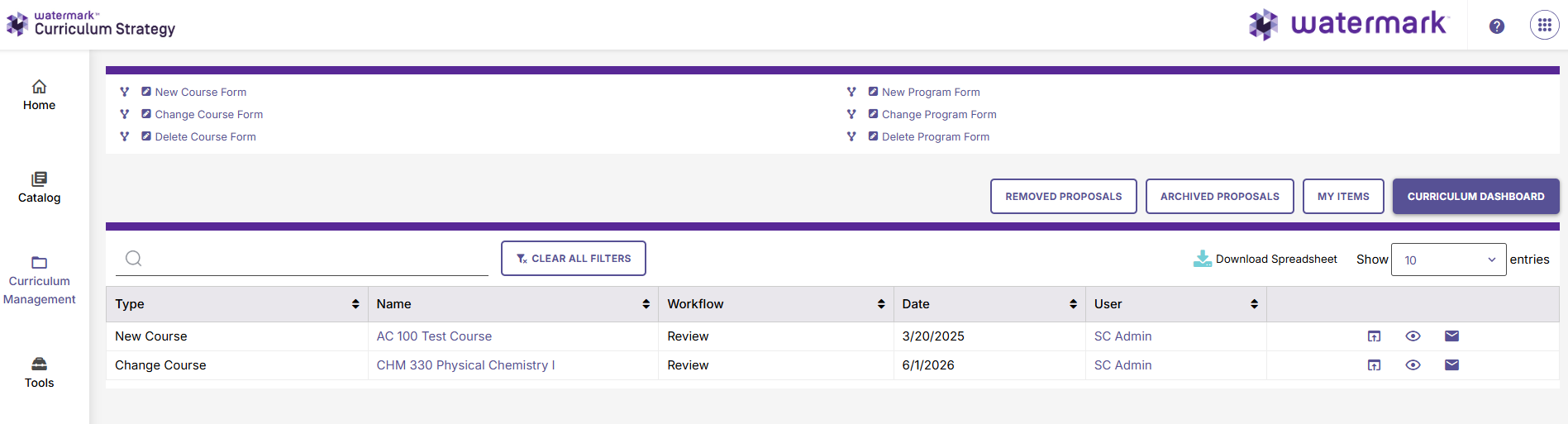Switch to My Items

tap(1343, 197)
